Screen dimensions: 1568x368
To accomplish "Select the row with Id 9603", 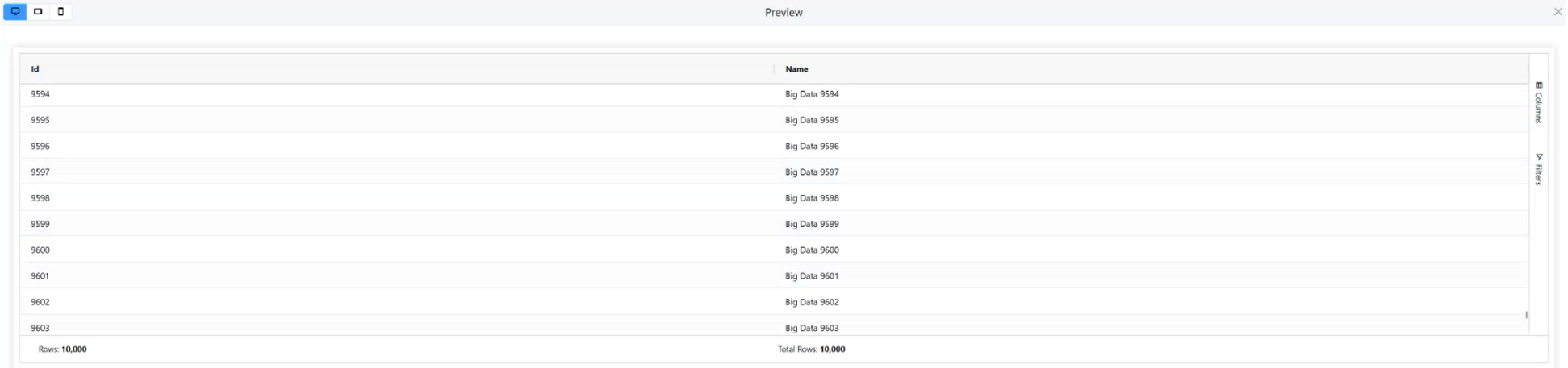I will 40,328.
